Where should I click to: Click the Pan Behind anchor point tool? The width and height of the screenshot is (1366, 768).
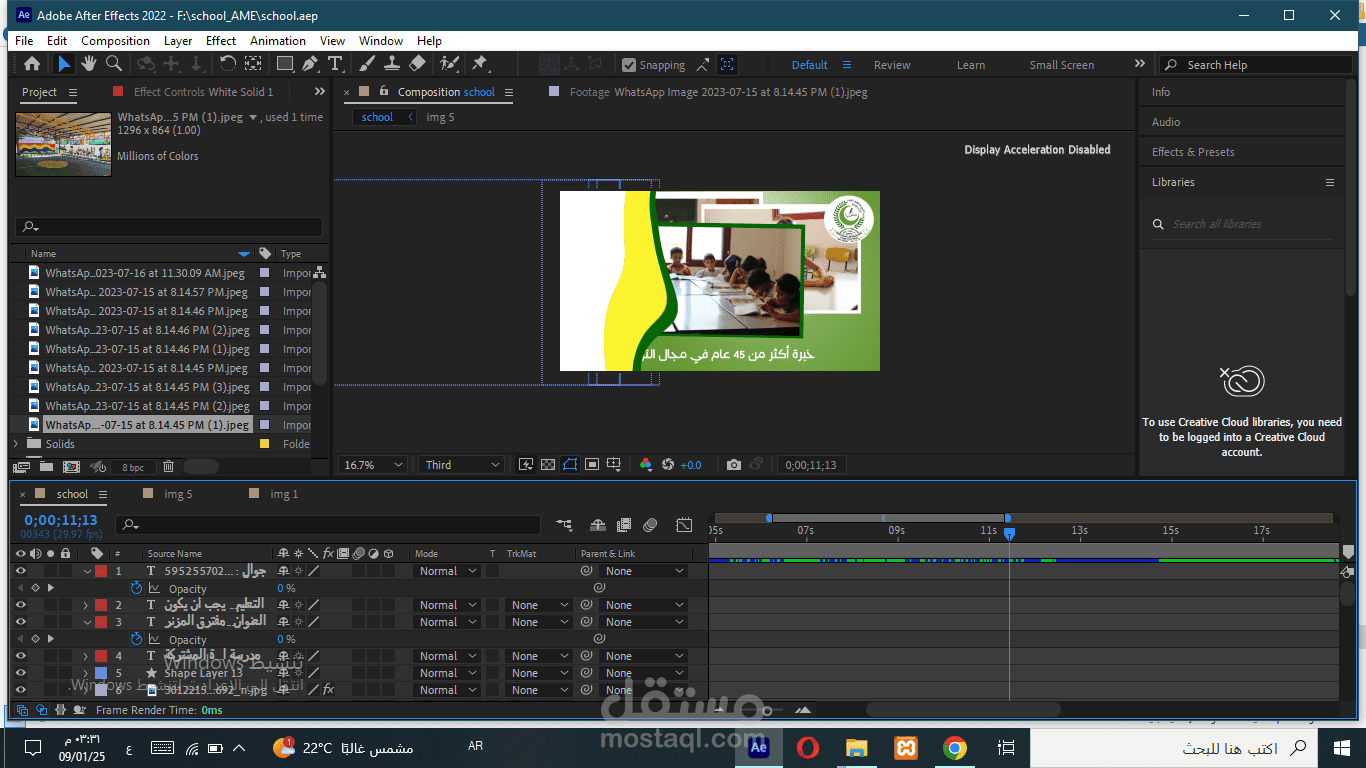tap(253, 64)
